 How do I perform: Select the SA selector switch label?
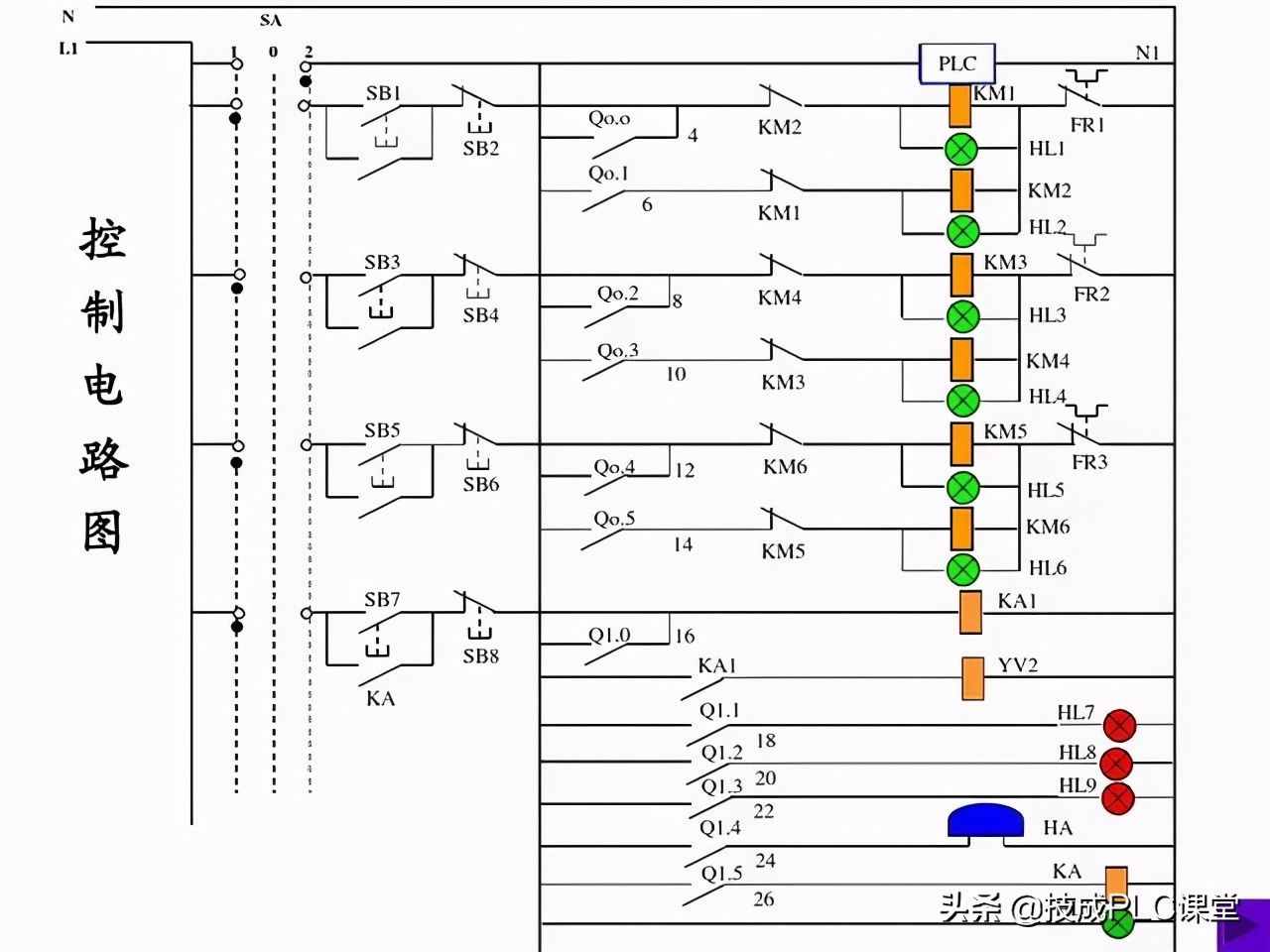click(x=270, y=21)
